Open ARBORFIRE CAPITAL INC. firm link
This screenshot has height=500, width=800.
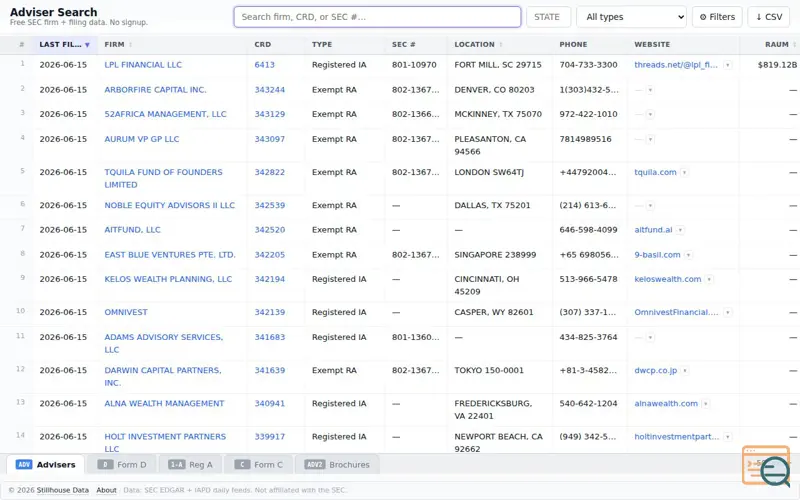point(155,90)
